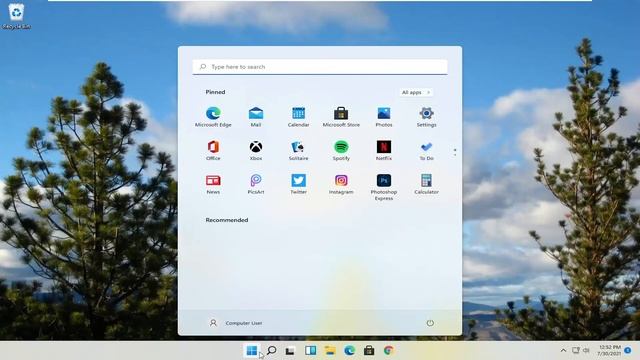The image size is (640, 360).
Task: Open the notification badge in tray
Action: 628,350
